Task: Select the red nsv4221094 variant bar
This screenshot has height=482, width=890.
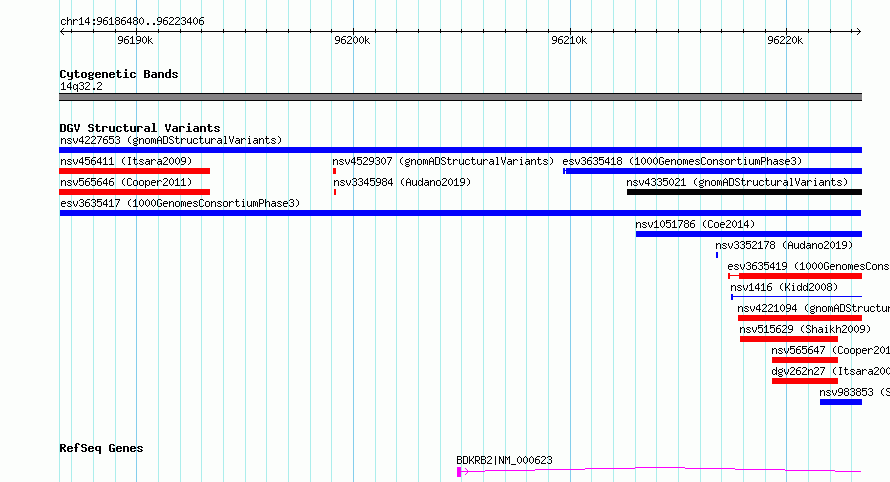Action: click(x=800, y=318)
